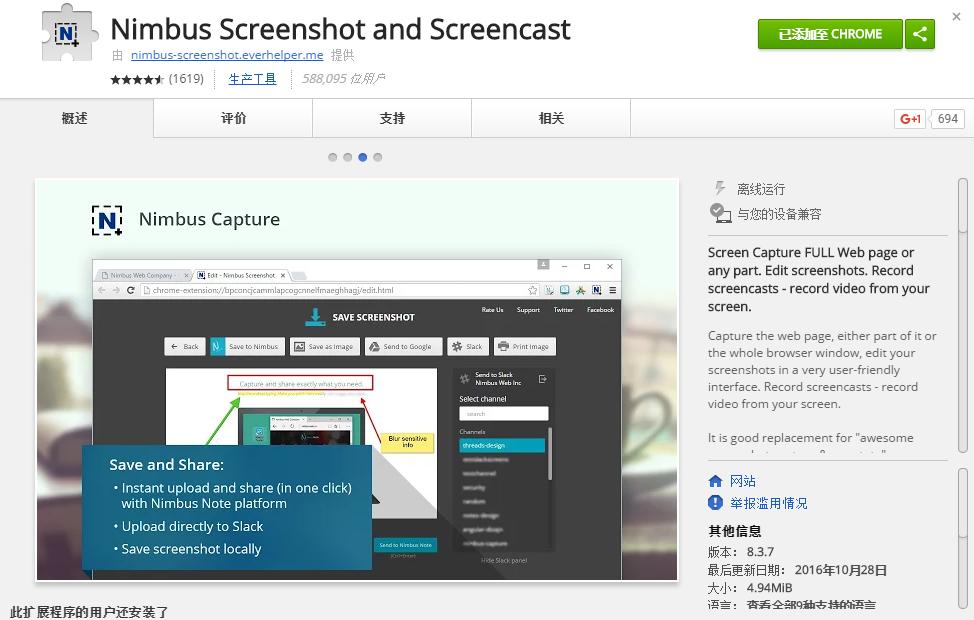
Task: Switch to the 评价 tab
Action: click(x=233, y=118)
